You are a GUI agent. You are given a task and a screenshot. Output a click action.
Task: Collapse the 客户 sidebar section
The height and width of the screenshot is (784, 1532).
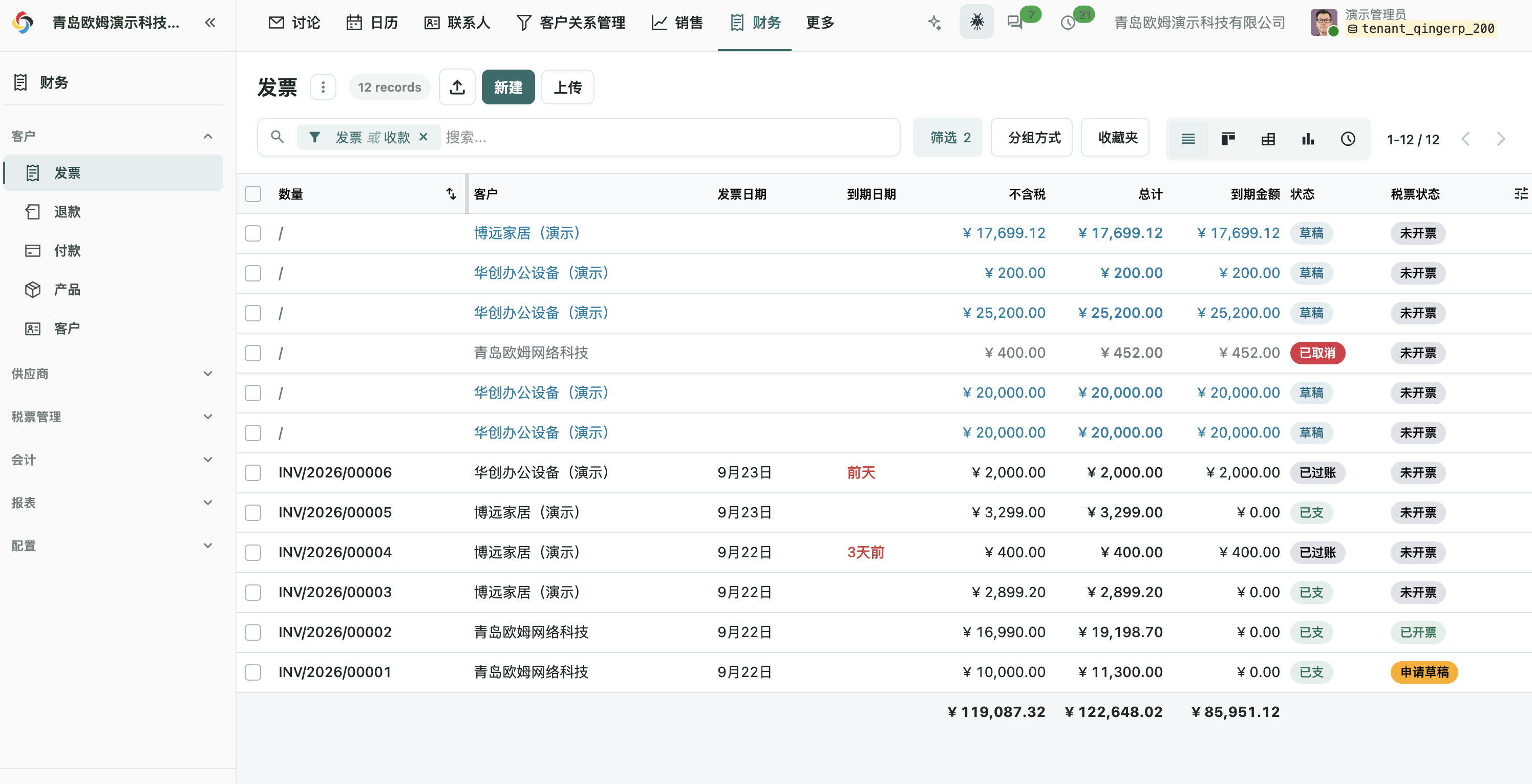pyautogui.click(x=113, y=136)
